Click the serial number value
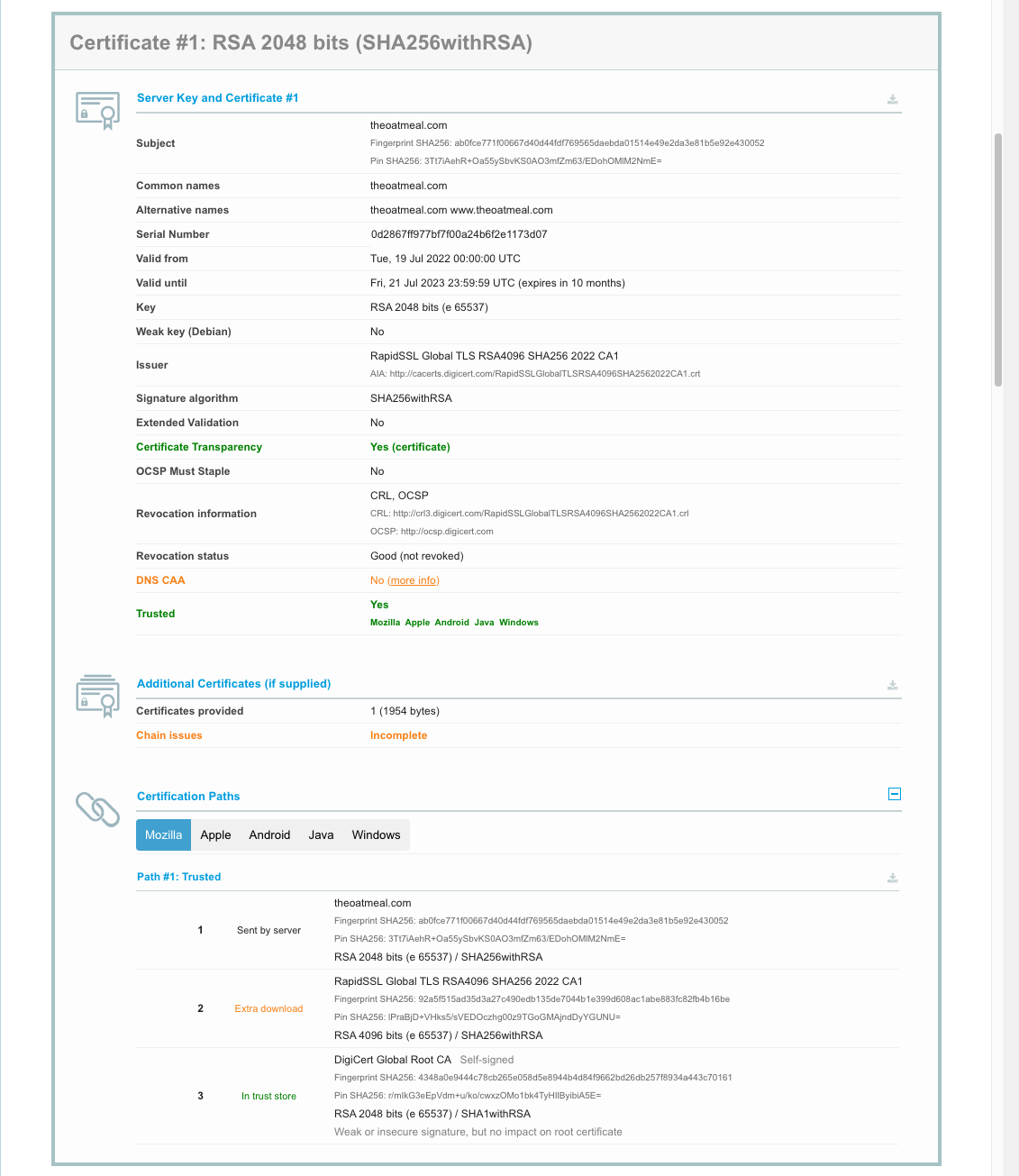This screenshot has height=1176, width=1019. [x=459, y=234]
